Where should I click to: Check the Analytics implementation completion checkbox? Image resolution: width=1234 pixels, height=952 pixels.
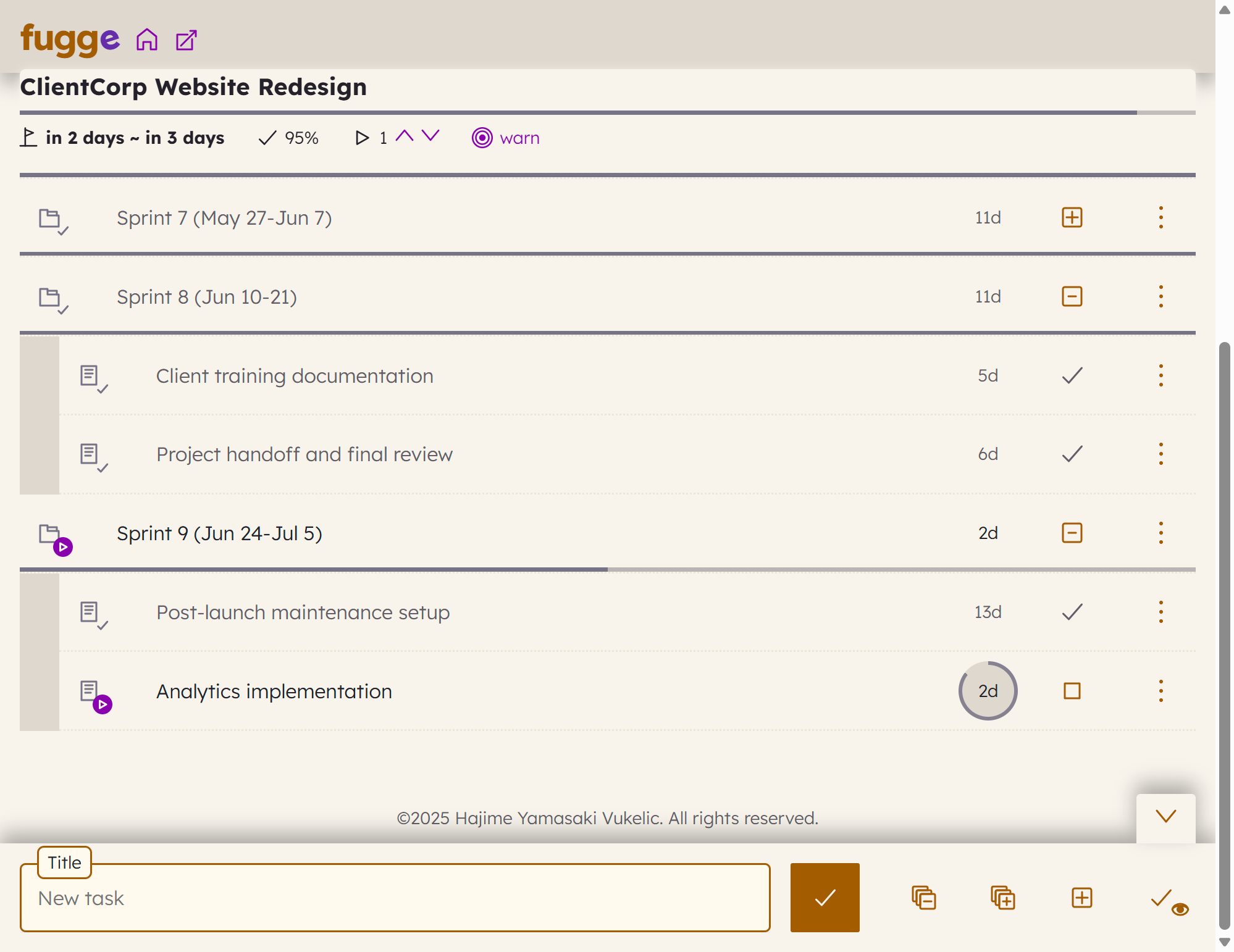[1072, 691]
